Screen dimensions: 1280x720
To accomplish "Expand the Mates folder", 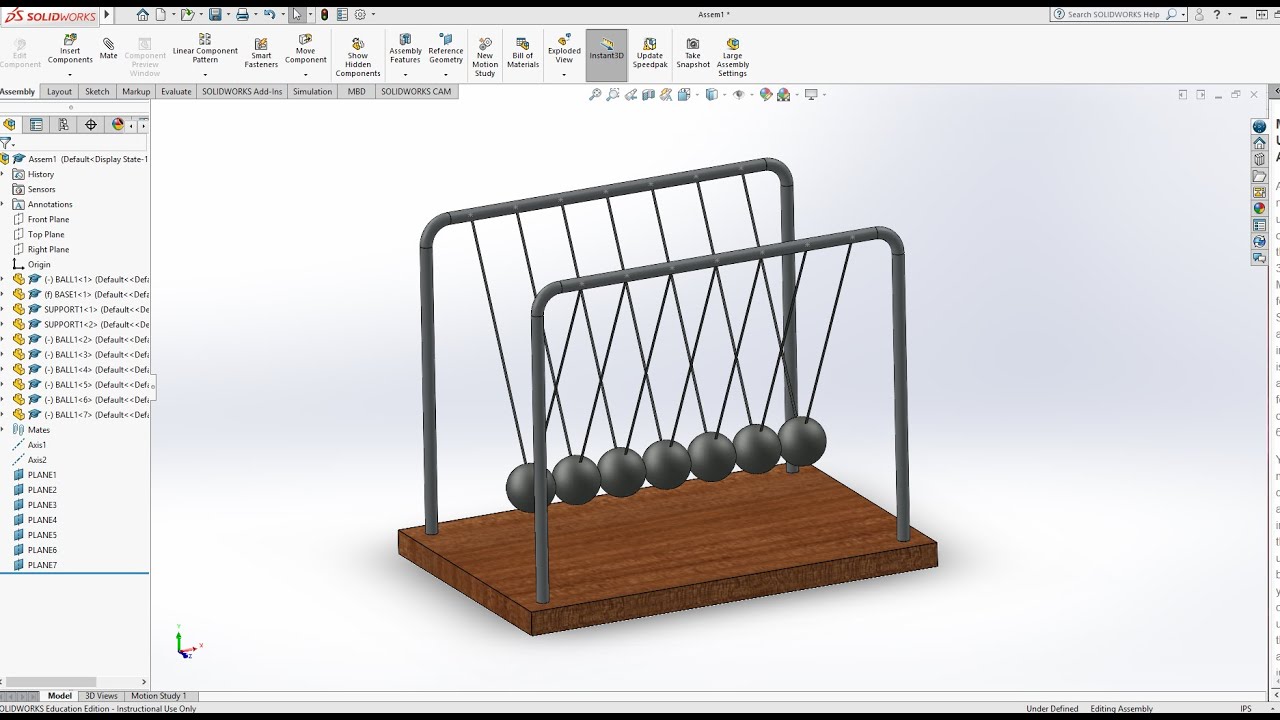I will point(3,430).
